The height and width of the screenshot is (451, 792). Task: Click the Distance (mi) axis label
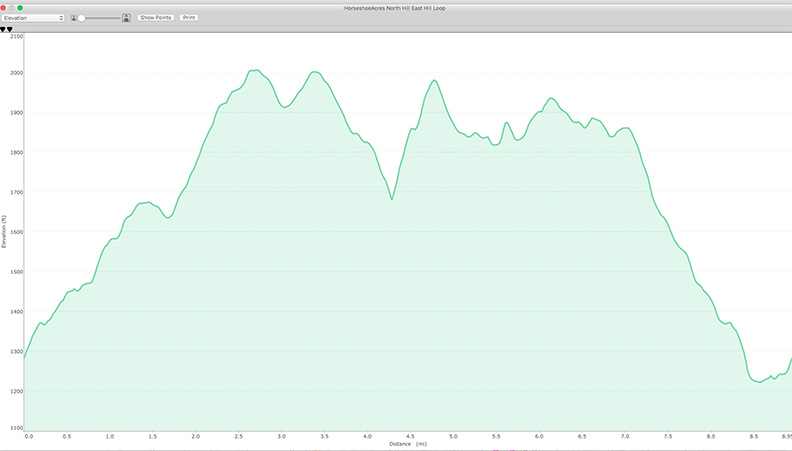[407, 444]
